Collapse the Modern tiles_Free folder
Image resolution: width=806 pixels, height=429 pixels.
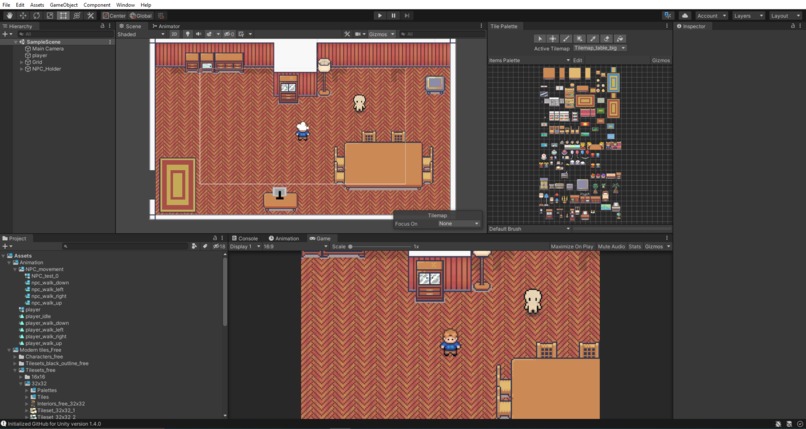click(x=9, y=350)
